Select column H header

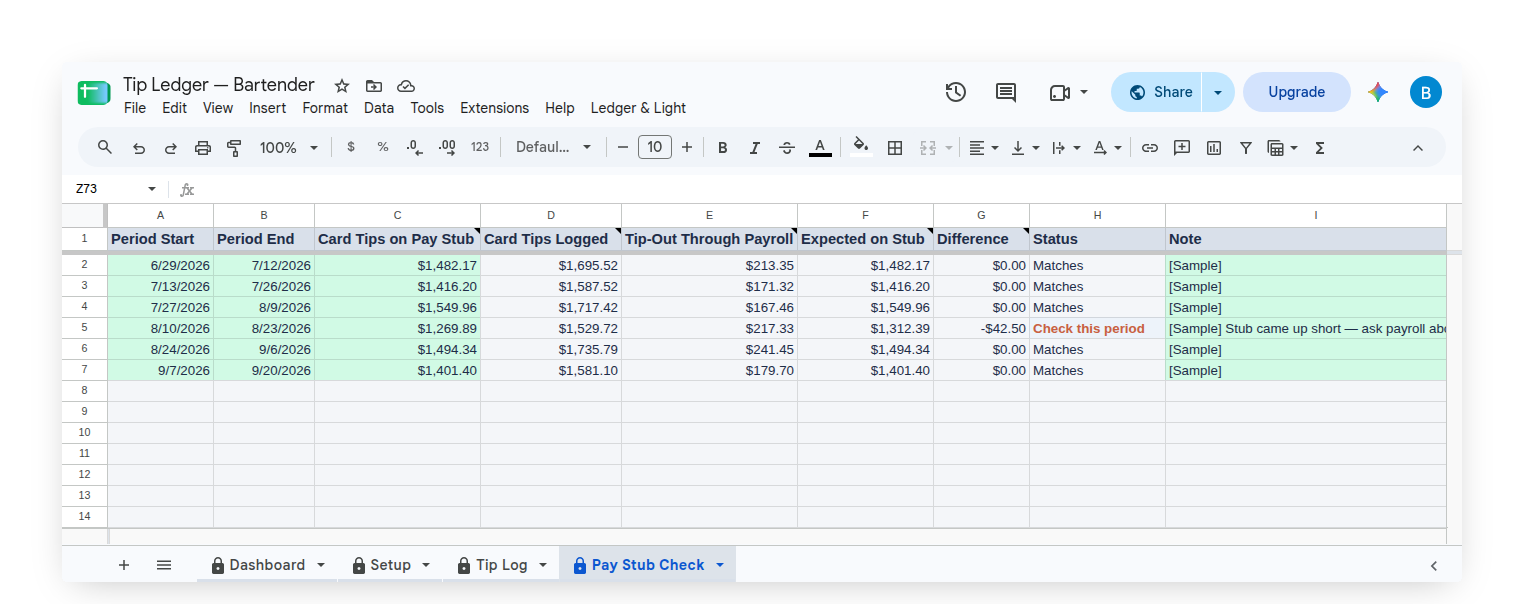(1097, 215)
